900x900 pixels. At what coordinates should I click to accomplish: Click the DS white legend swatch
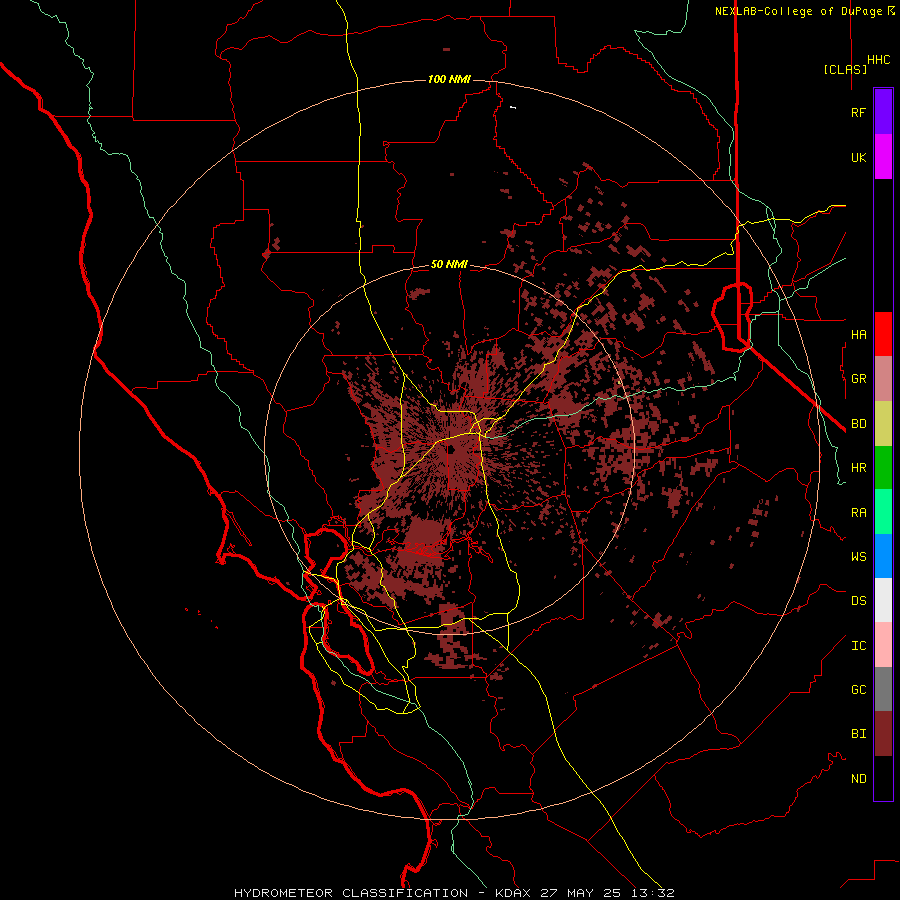click(x=883, y=600)
